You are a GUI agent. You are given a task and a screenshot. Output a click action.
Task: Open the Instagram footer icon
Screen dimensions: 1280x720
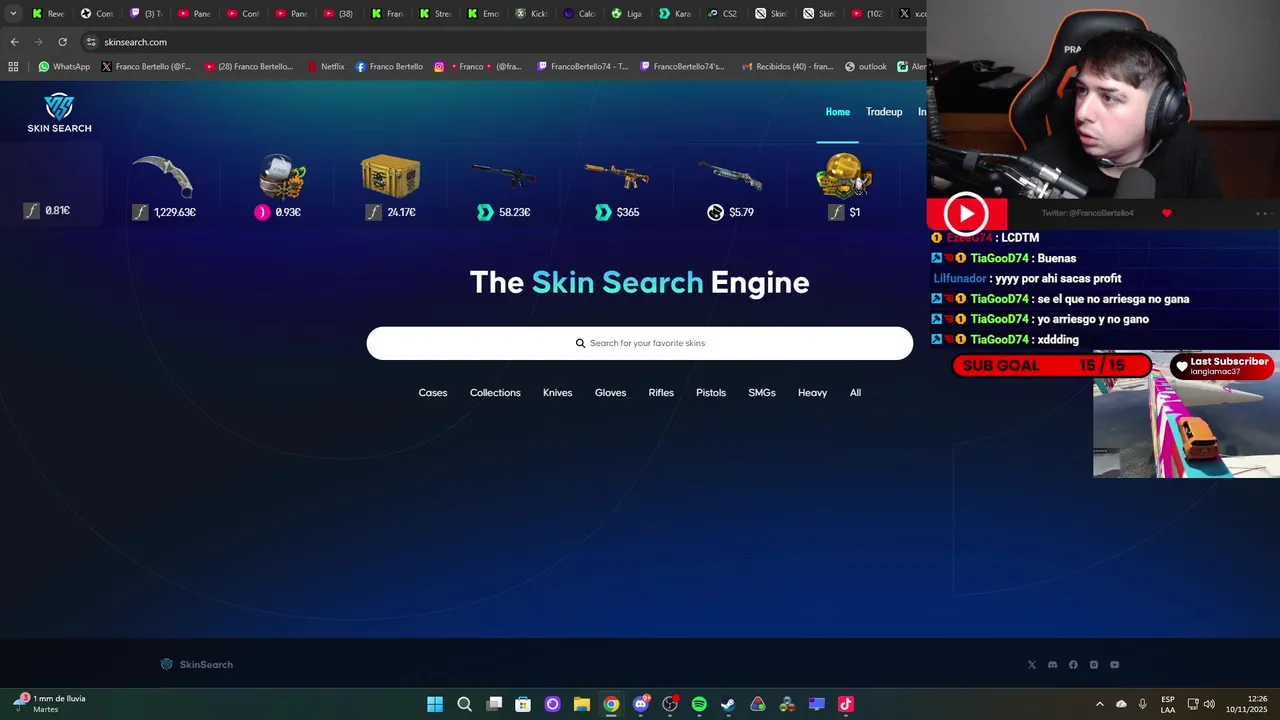(1094, 664)
